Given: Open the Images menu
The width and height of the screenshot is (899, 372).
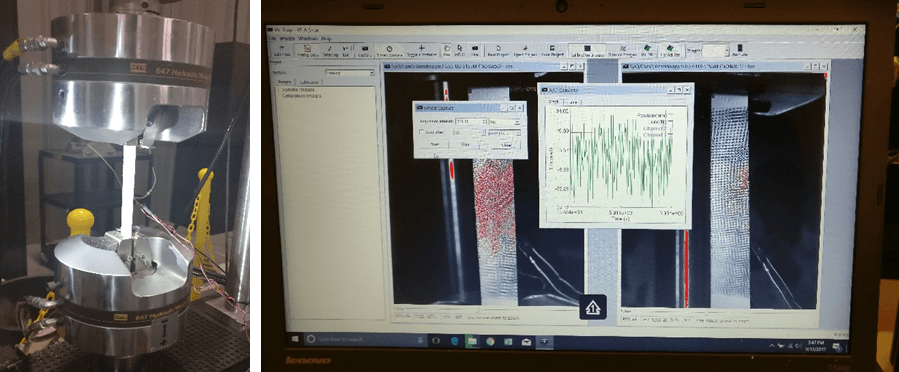Looking at the screenshot, I should coord(288,38).
